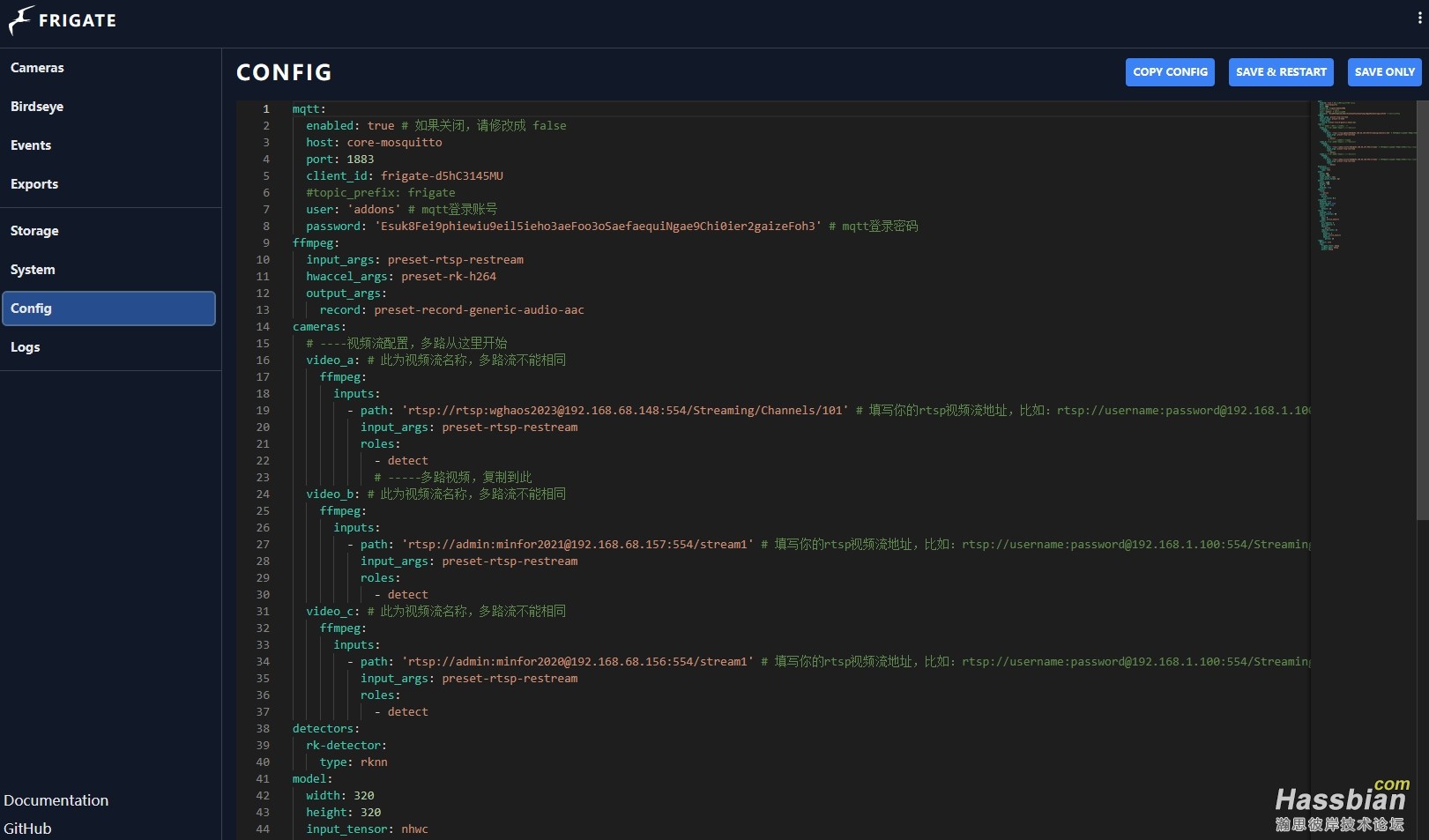Image resolution: width=1429 pixels, height=840 pixels.
Task: Click 'enabled: true' on line 2
Action: coord(350,126)
